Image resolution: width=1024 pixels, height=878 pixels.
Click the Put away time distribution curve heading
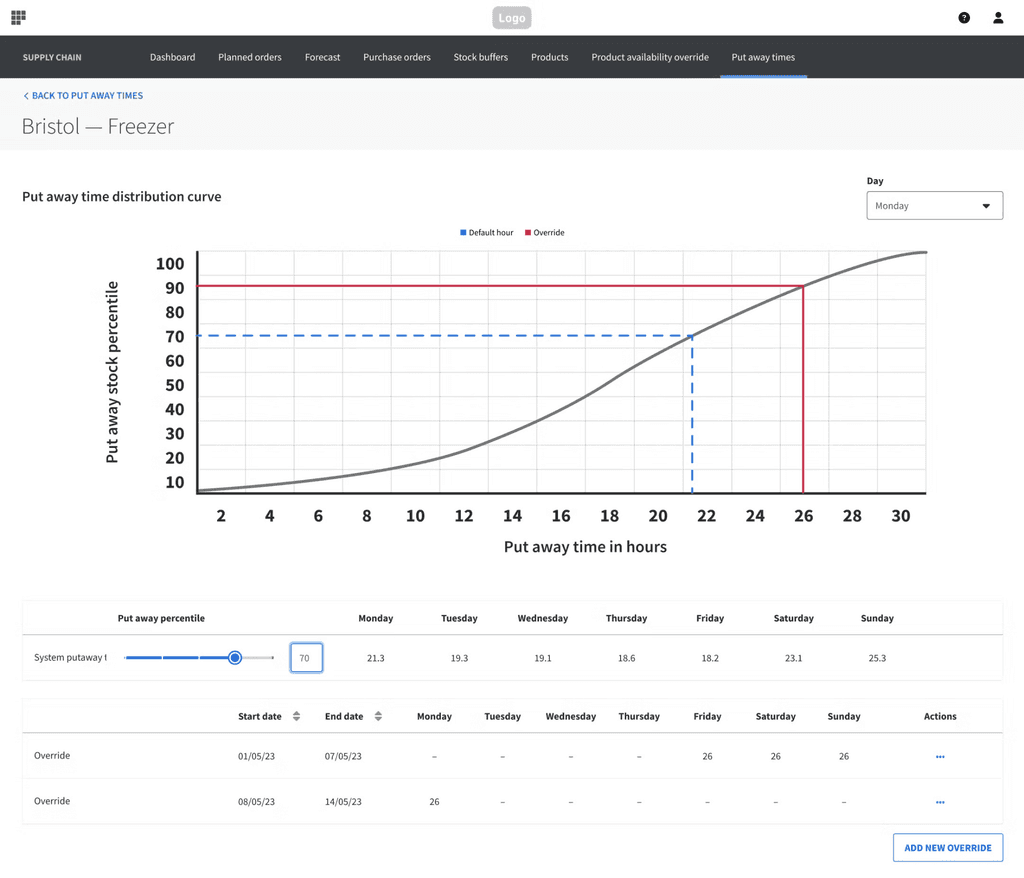pyautogui.click(x=121, y=197)
